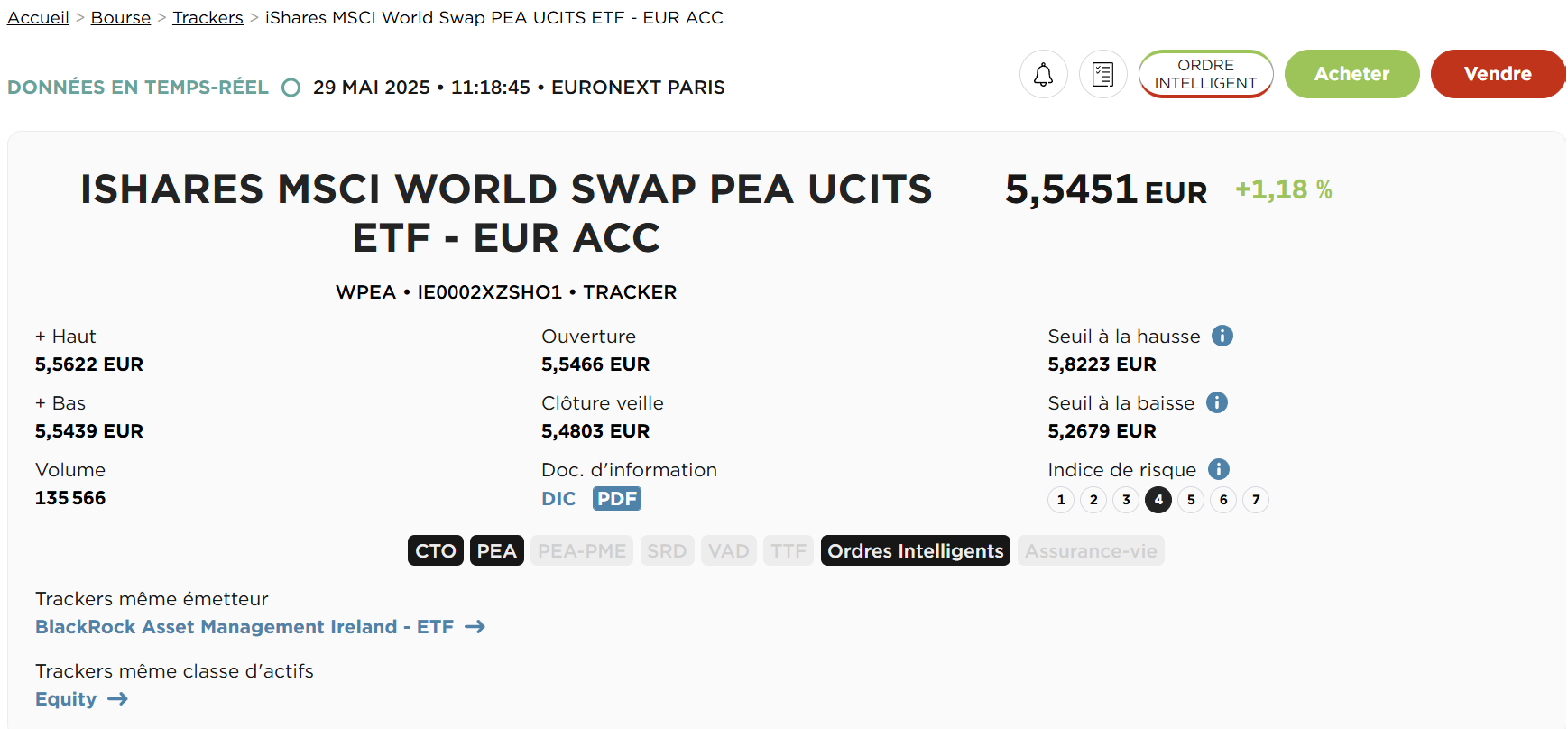Screen dimensions: 1568x729
Task: Click the 5,2679 EUR lower threshold value
Action: click(1102, 431)
